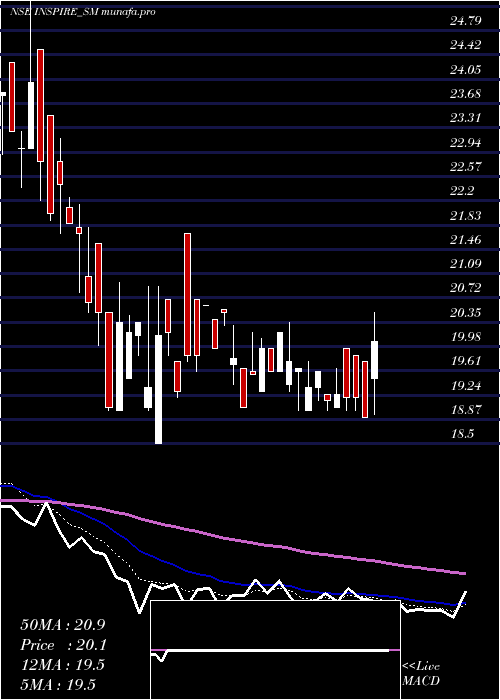Select the 12MA : 19.5 legend text
Image resolution: width=500 pixels, height=700 pixels.
(x=62, y=665)
